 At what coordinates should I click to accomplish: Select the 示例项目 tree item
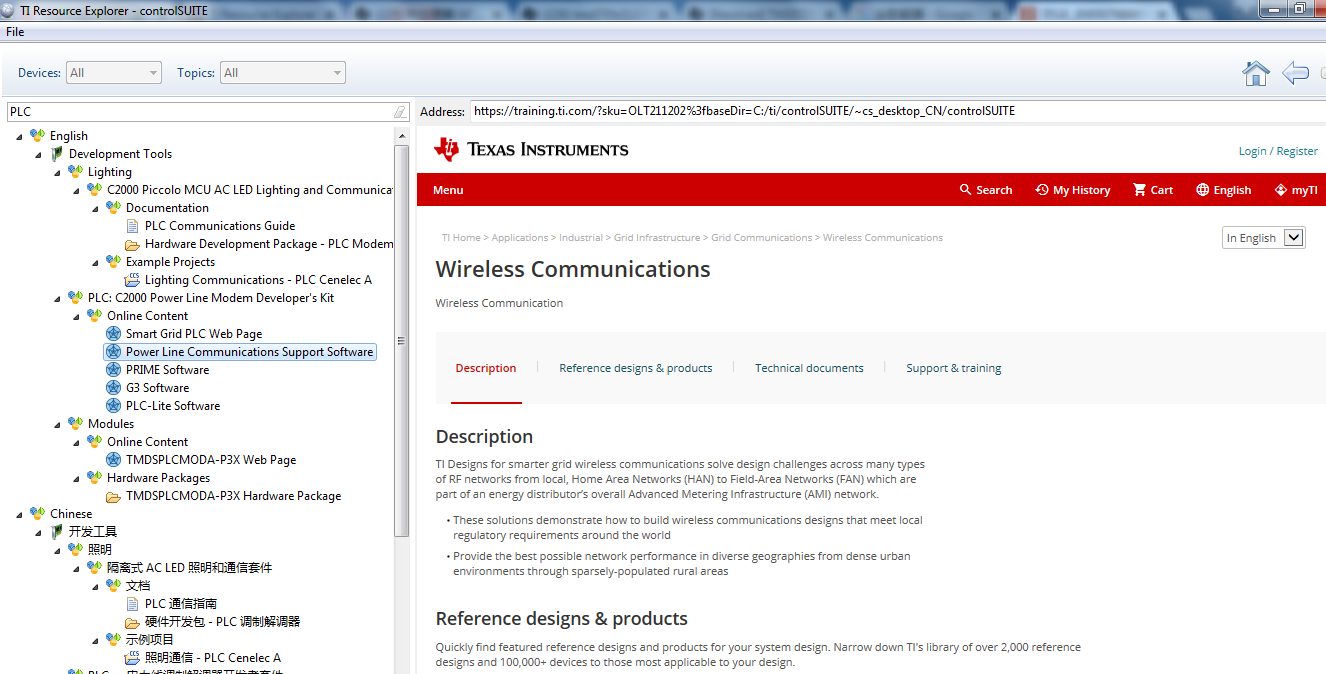[x=150, y=640]
